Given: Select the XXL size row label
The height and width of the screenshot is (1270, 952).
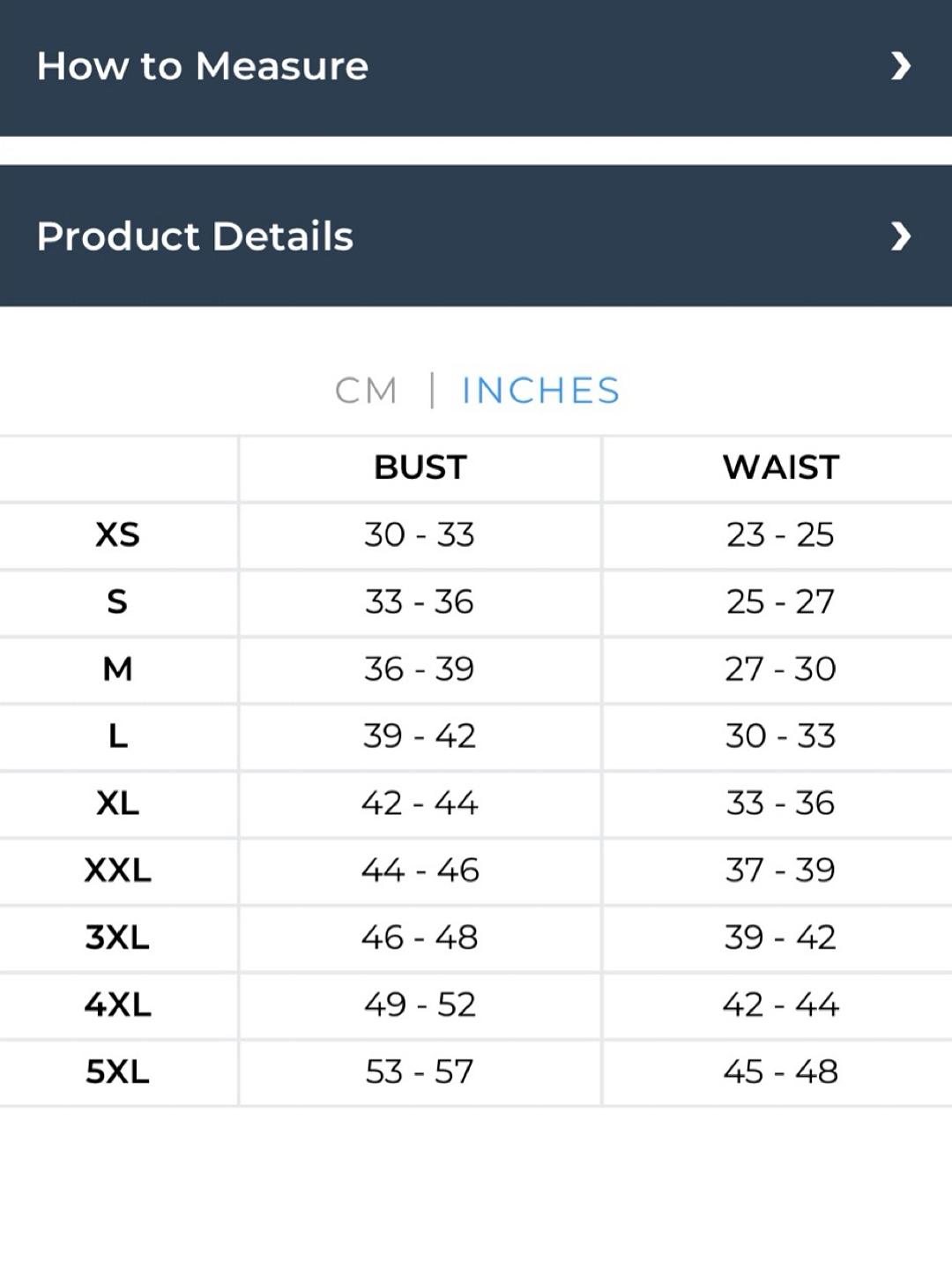Looking at the screenshot, I should click(x=117, y=870).
